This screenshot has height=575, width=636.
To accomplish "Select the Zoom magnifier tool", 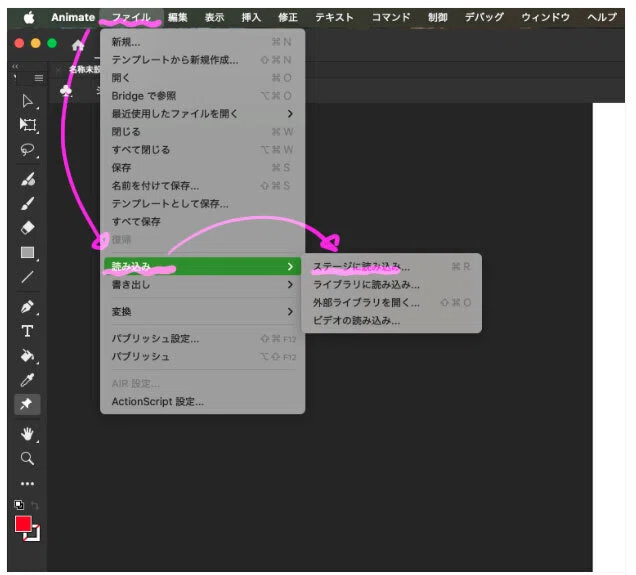I will click(27, 458).
